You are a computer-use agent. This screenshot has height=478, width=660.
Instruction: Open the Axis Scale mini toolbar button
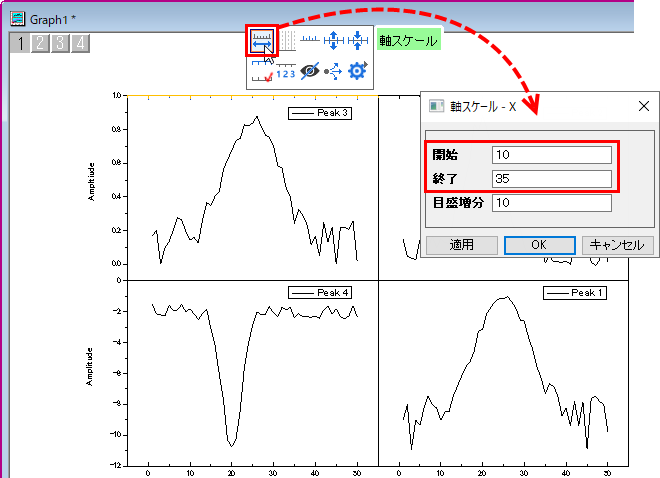pyautogui.click(x=262, y=41)
